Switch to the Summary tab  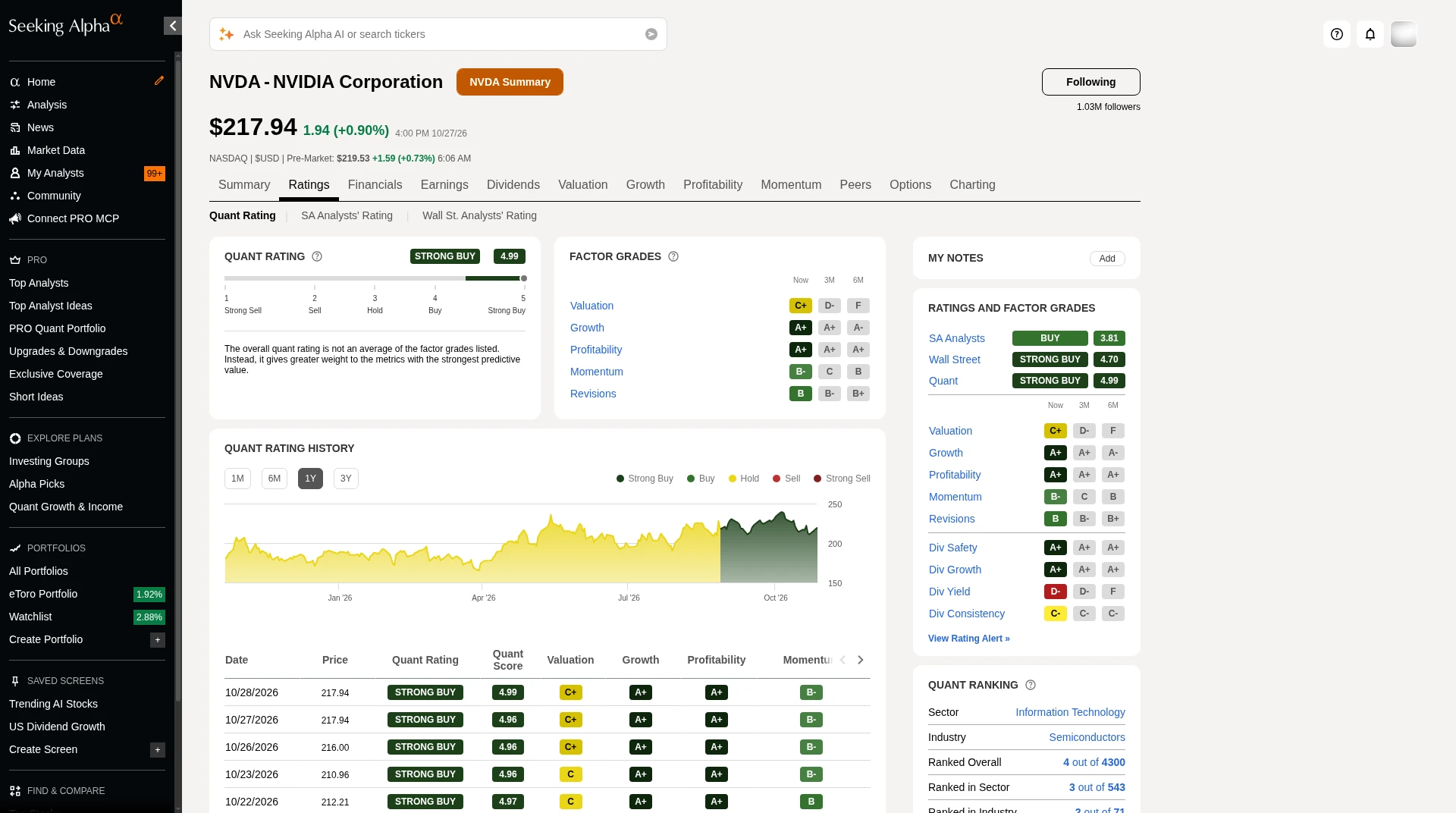tap(244, 185)
